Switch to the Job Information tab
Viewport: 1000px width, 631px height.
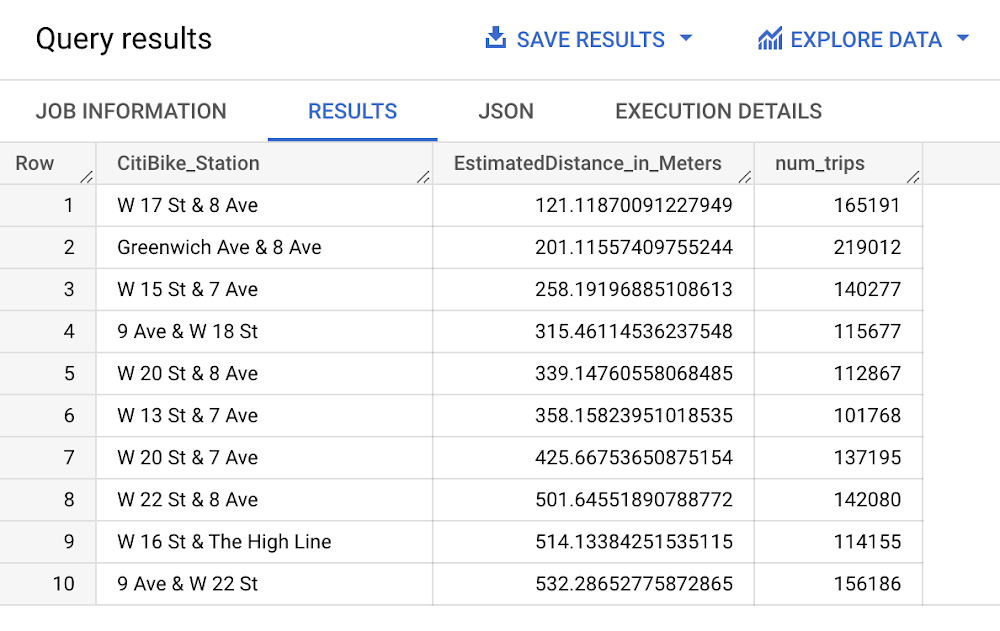[131, 111]
